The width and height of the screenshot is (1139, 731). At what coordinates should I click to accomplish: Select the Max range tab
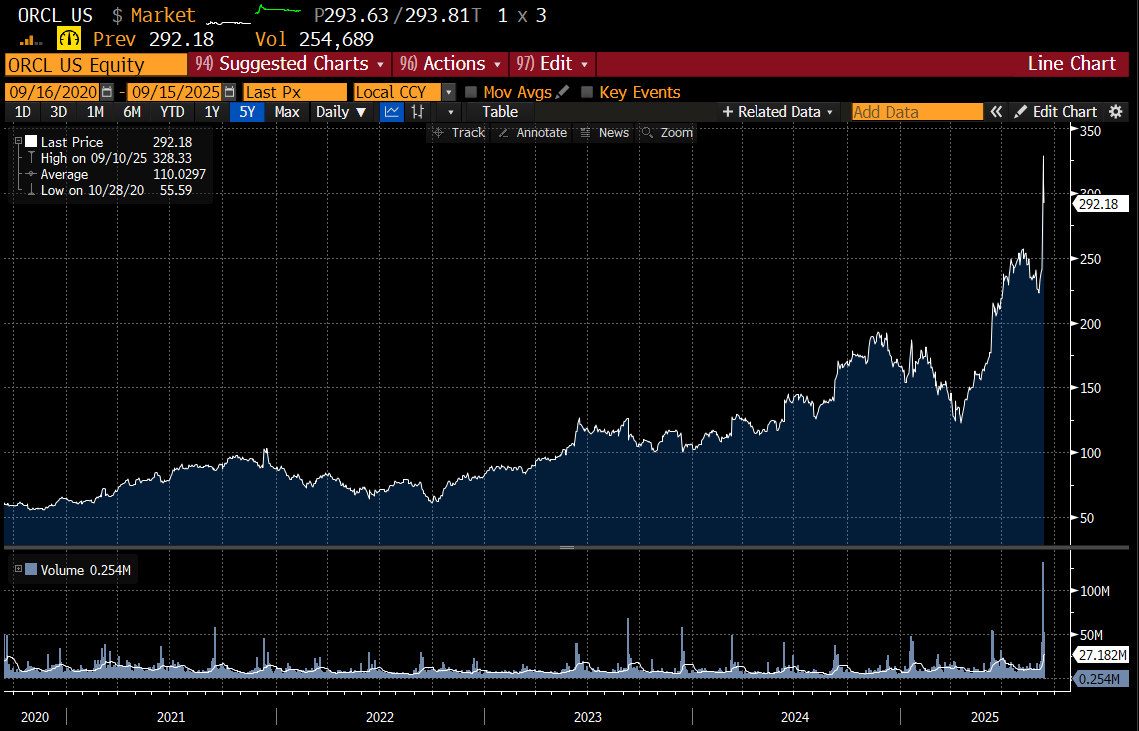tap(287, 112)
